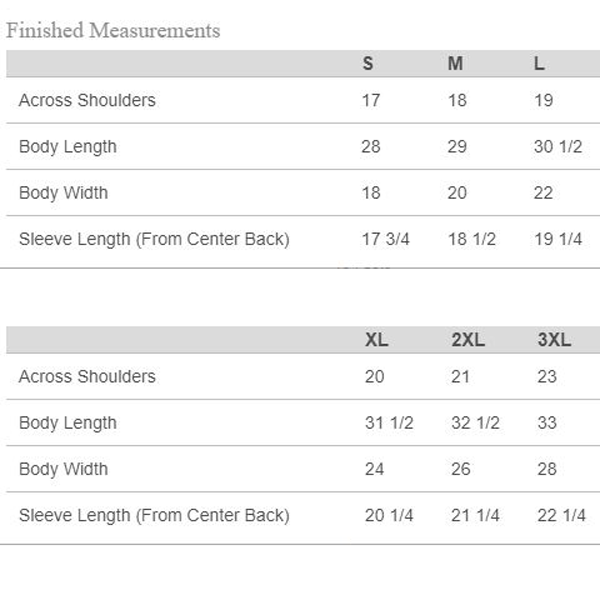This screenshot has width=600, height=600.
Task: Click the 22 1/4 sleeve length value
Action: [x=561, y=515]
